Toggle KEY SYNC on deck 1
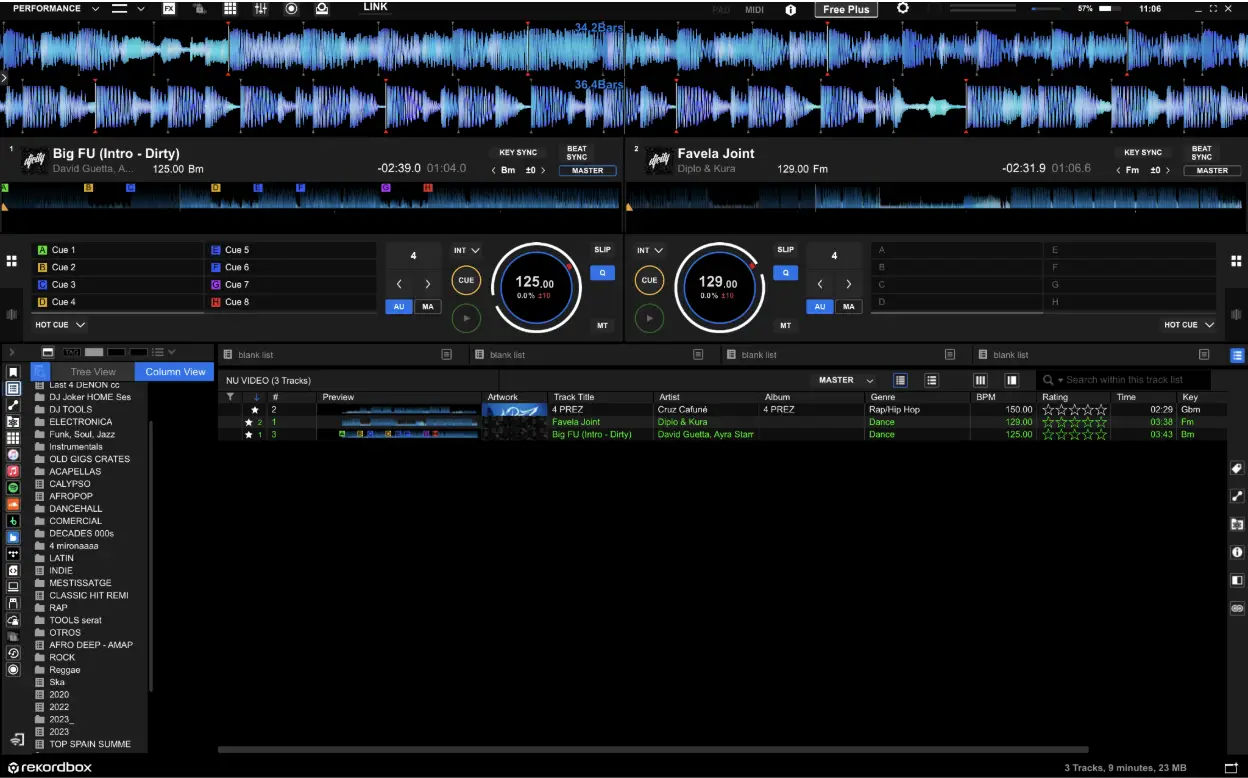 coord(518,152)
